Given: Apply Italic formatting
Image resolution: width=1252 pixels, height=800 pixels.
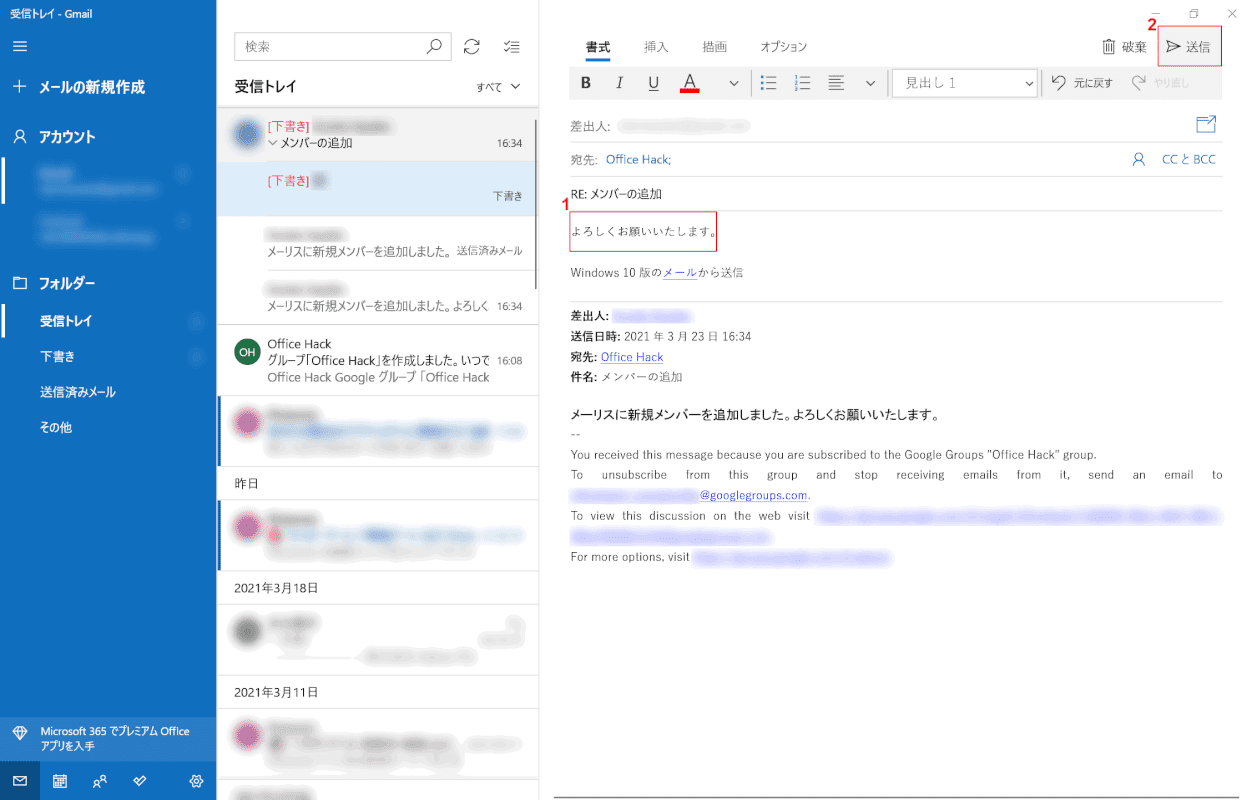Looking at the screenshot, I should point(620,83).
